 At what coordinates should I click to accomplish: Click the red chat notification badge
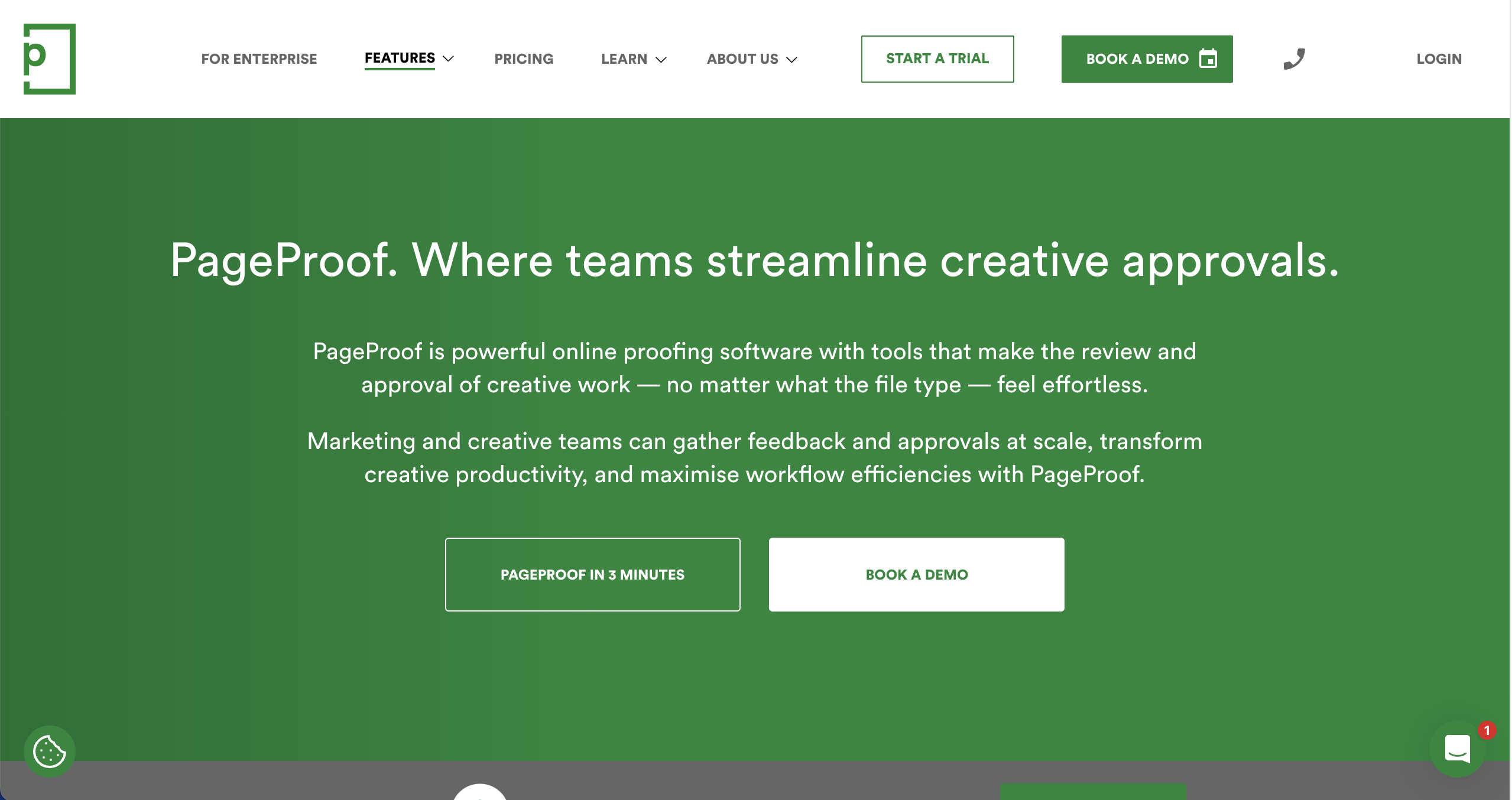click(x=1487, y=731)
